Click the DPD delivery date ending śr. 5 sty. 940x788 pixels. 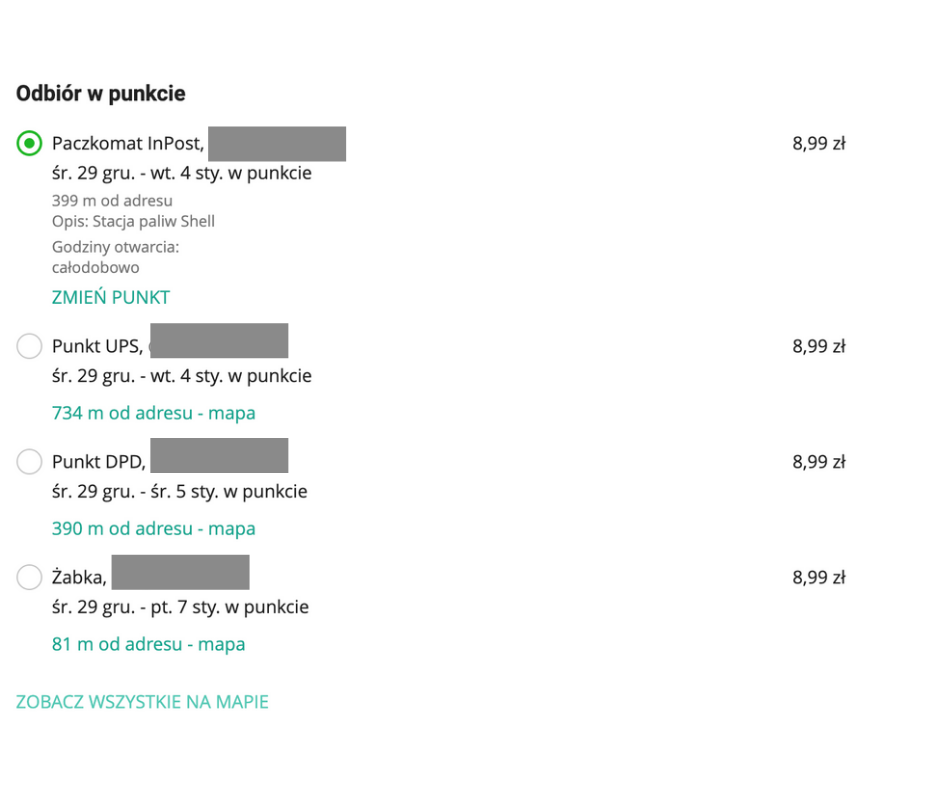point(179,491)
